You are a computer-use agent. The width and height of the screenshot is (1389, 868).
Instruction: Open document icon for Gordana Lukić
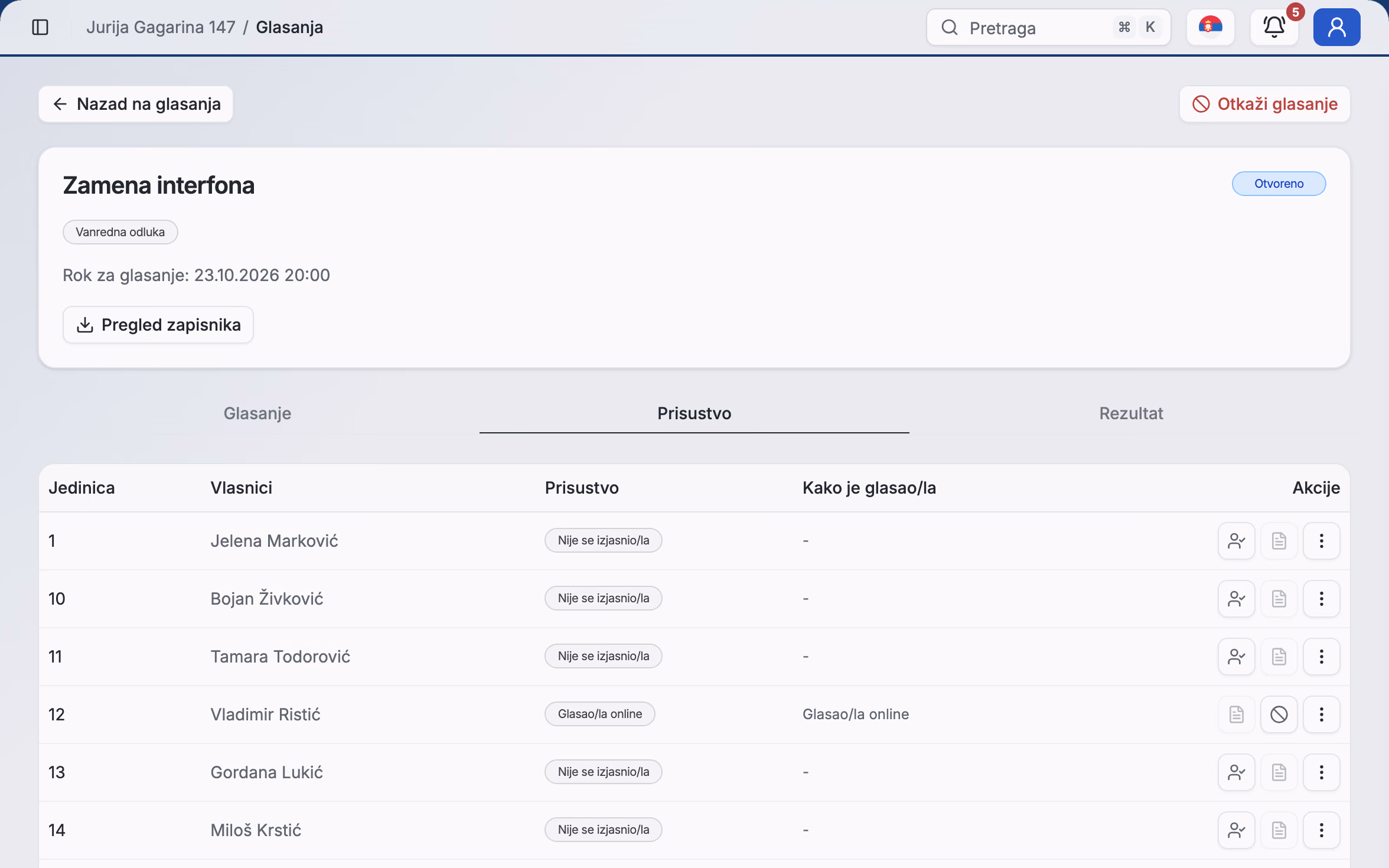(x=1279, y=772)
